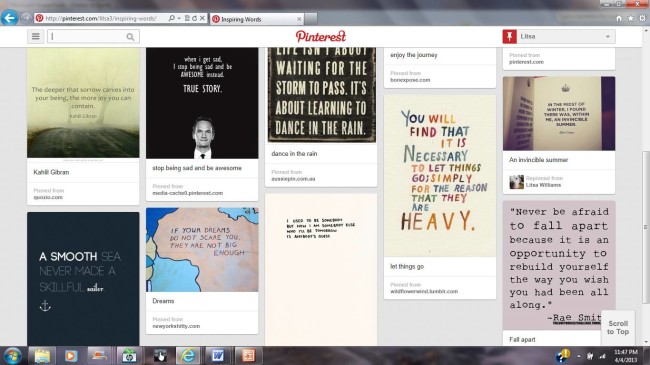The image size is (650, 365).
Task: Click the Pinterest search magnifier icon
Action: coord(130,37)
